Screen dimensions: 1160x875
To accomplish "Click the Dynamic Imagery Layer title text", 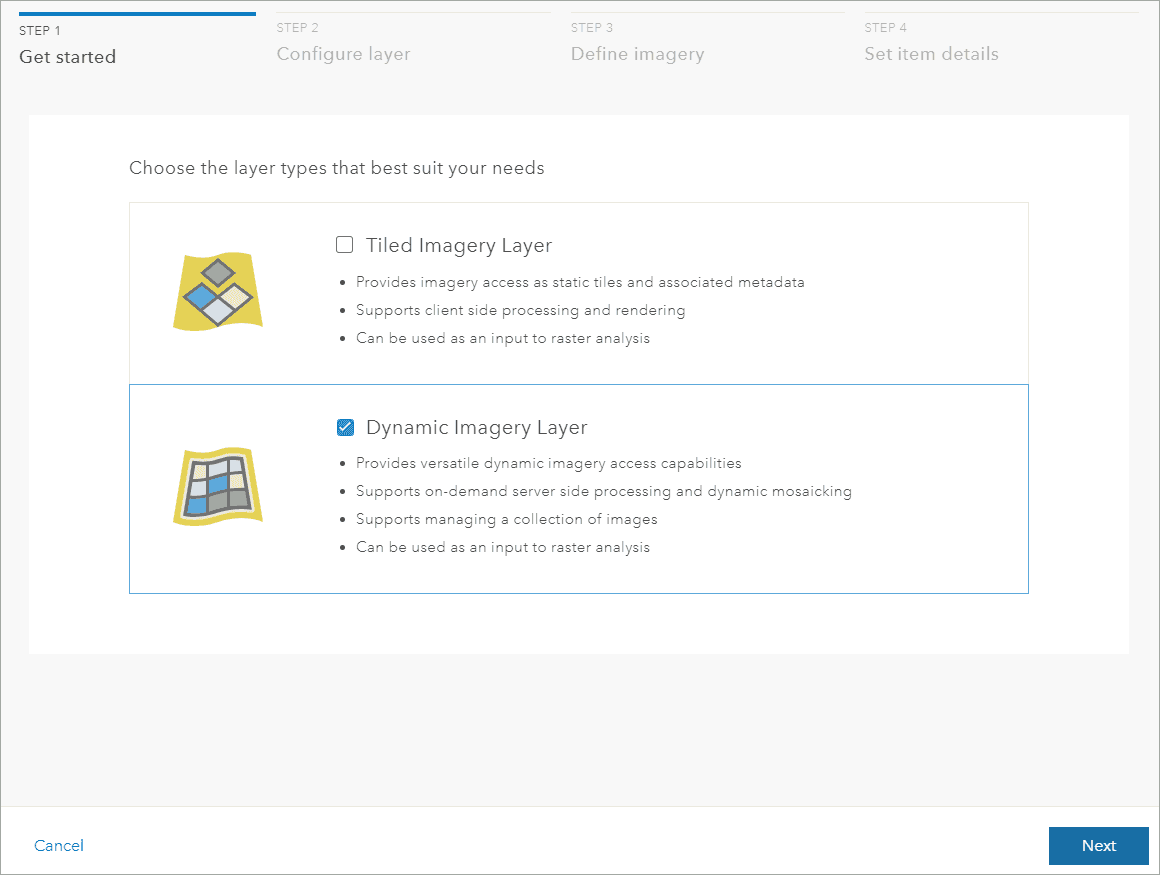I will coord(476,427).
